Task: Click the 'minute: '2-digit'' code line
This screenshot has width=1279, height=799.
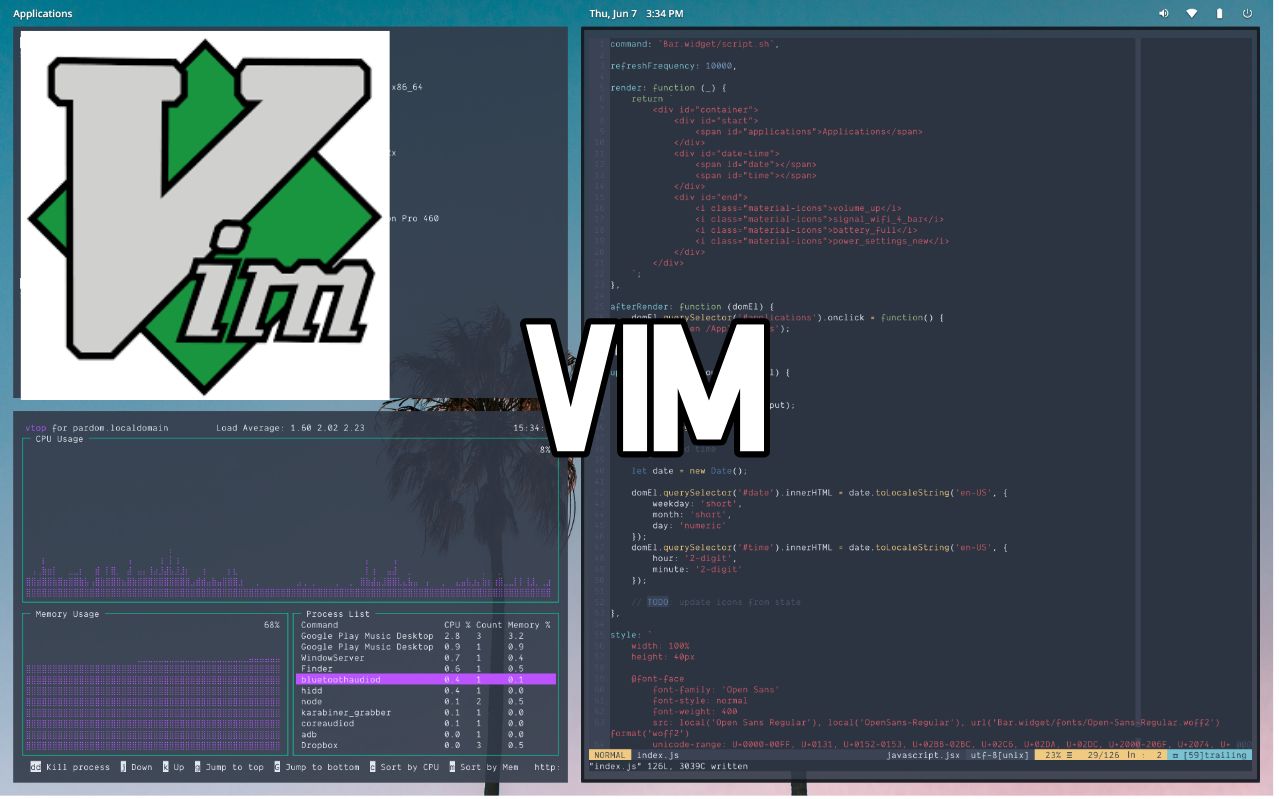Action: 697,569
